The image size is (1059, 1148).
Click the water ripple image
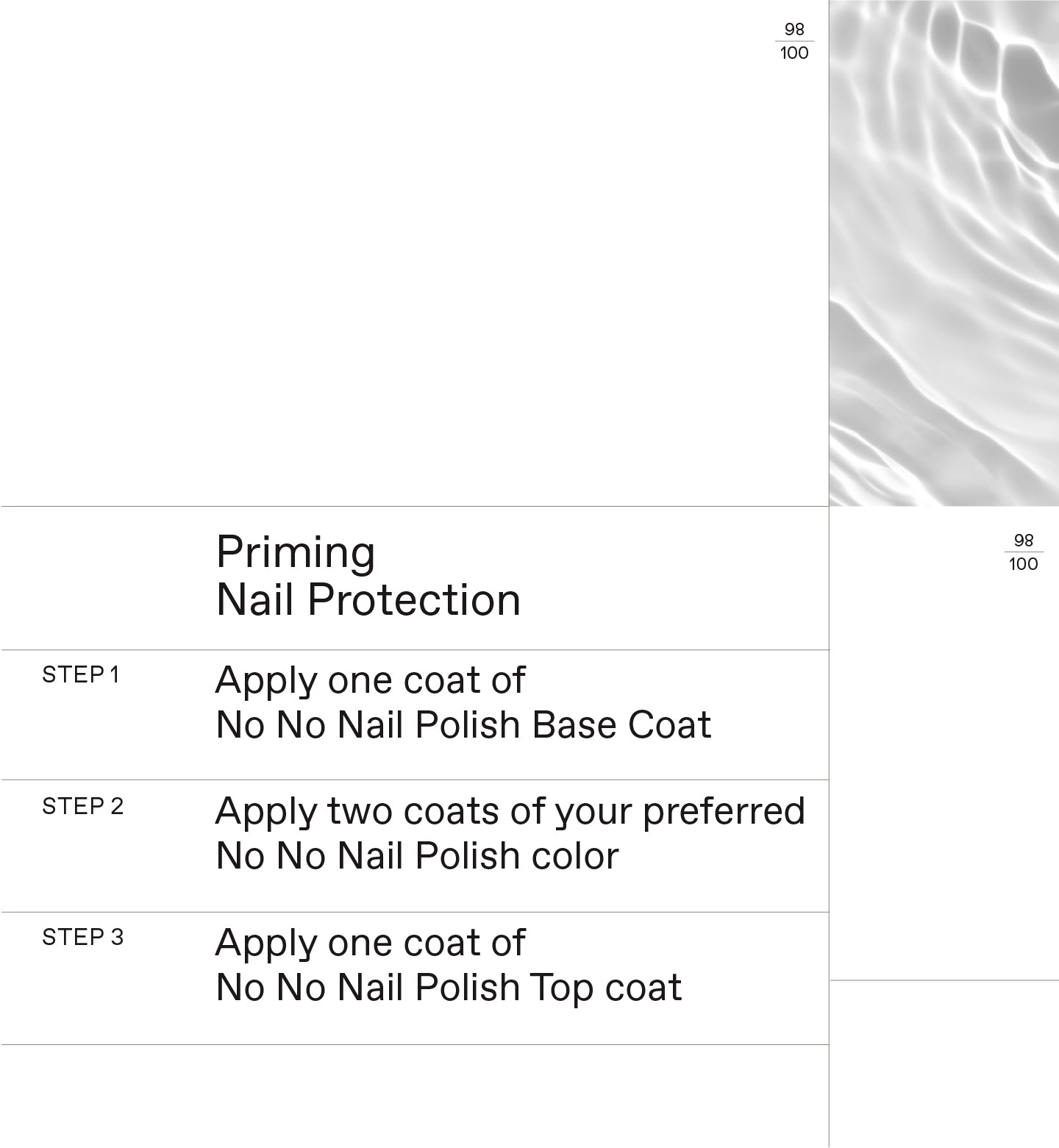pyautogui.click(x=944, y=252)
